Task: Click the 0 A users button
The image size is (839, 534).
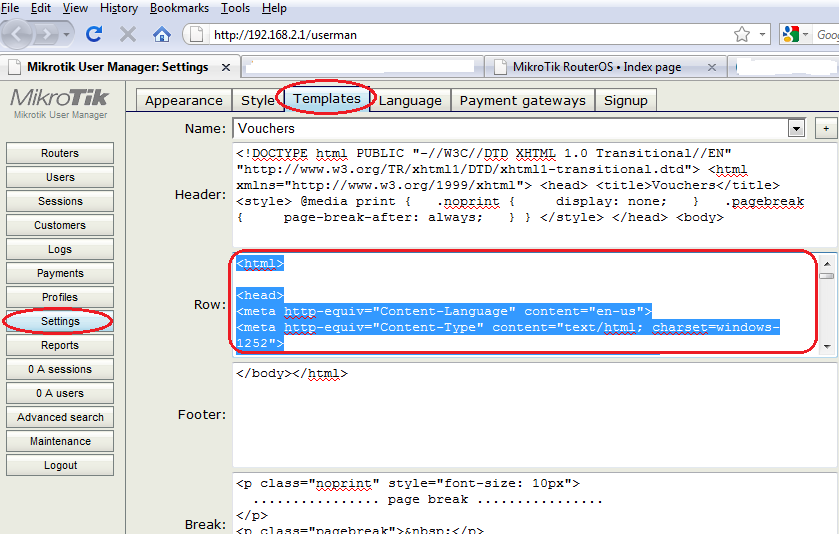Action: pyautogui.click(x=60, y=393)
